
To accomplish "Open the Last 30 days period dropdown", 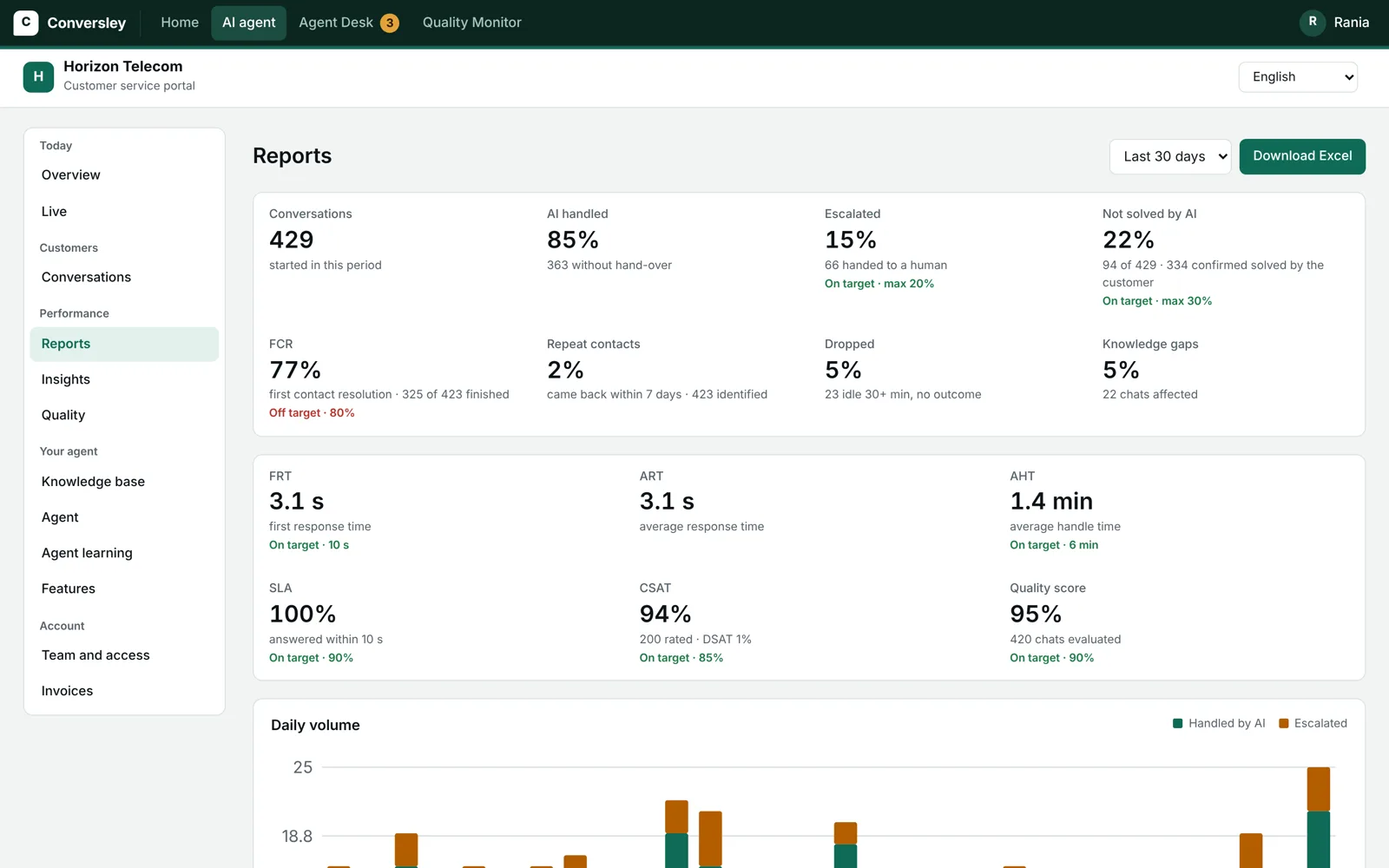I will (x=1170, y=156).
